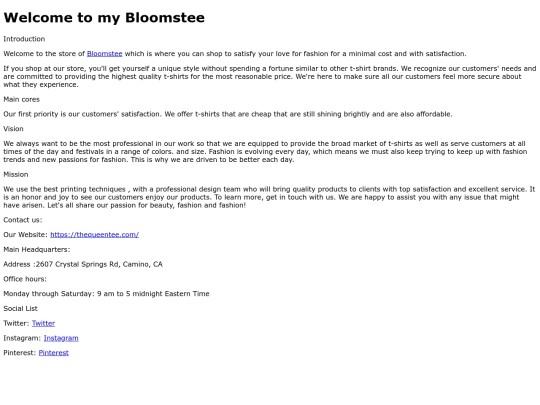Click the Contact us label
Image resolution: width=540 pixels, height=405 pixels.
23,220
